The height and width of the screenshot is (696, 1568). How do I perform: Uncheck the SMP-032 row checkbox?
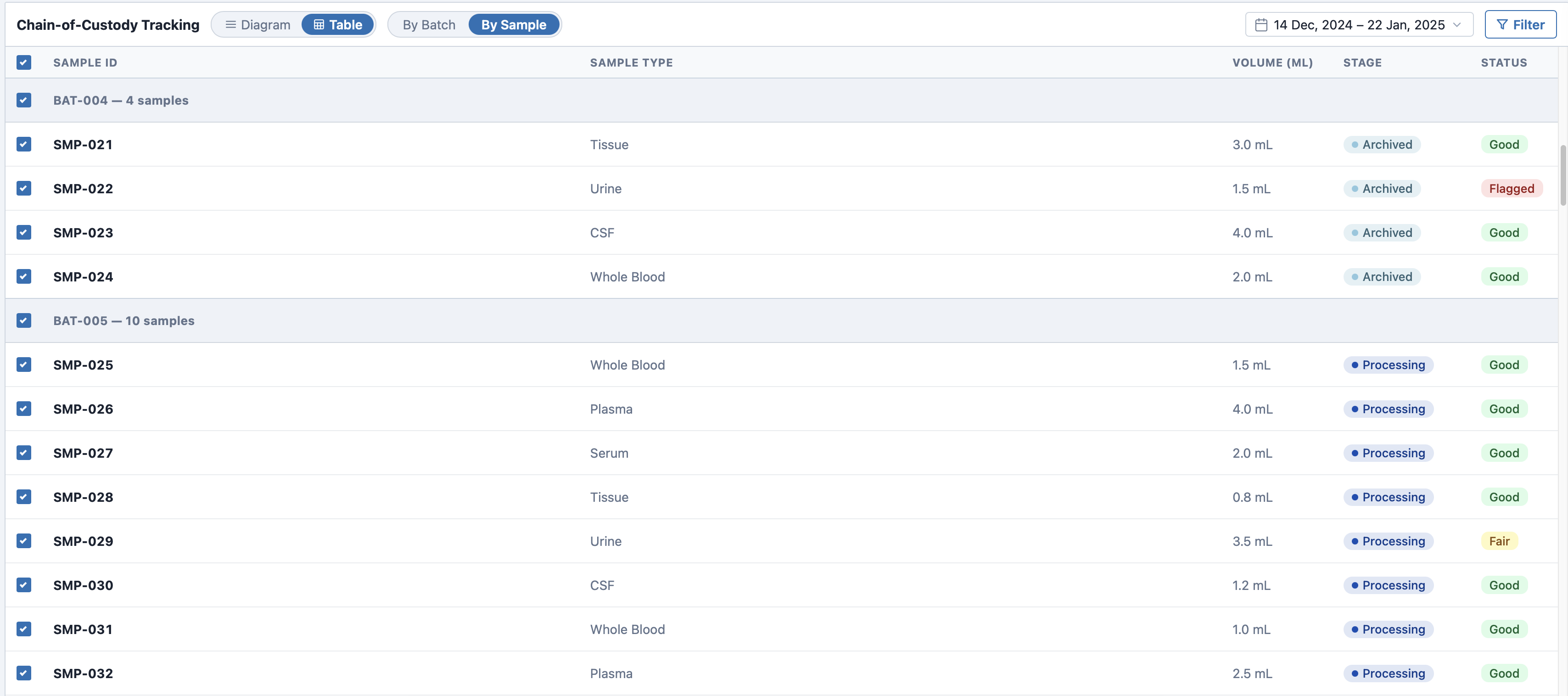pos(24,673)
